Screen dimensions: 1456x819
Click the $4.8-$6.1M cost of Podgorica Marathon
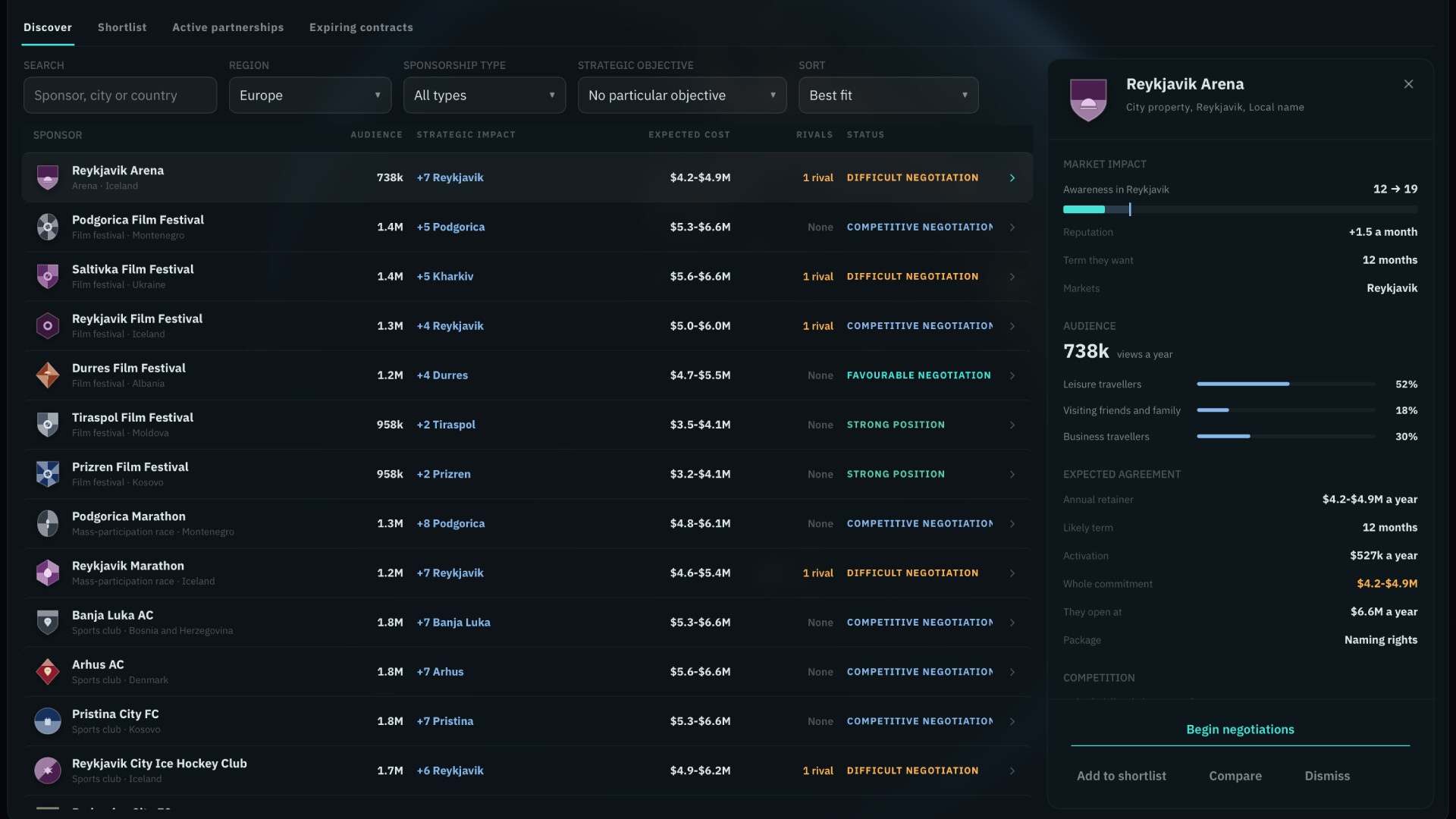pyautogui.click(x=700, y=524)
